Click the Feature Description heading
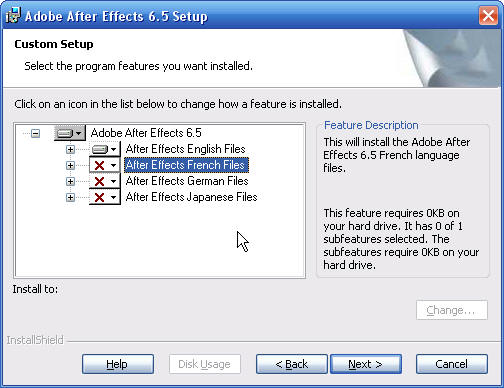The height and width of the screenshot is (388, 504). coord(371,125)
